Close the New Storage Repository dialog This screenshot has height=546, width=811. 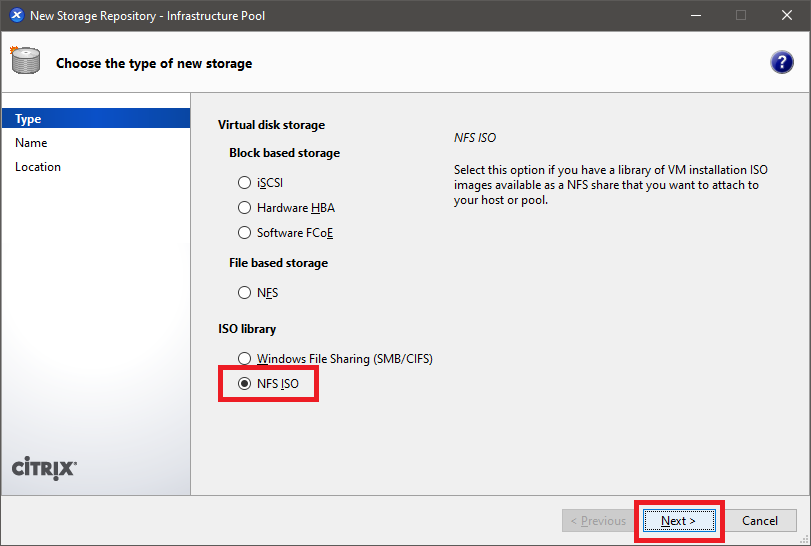coord(787,15)
